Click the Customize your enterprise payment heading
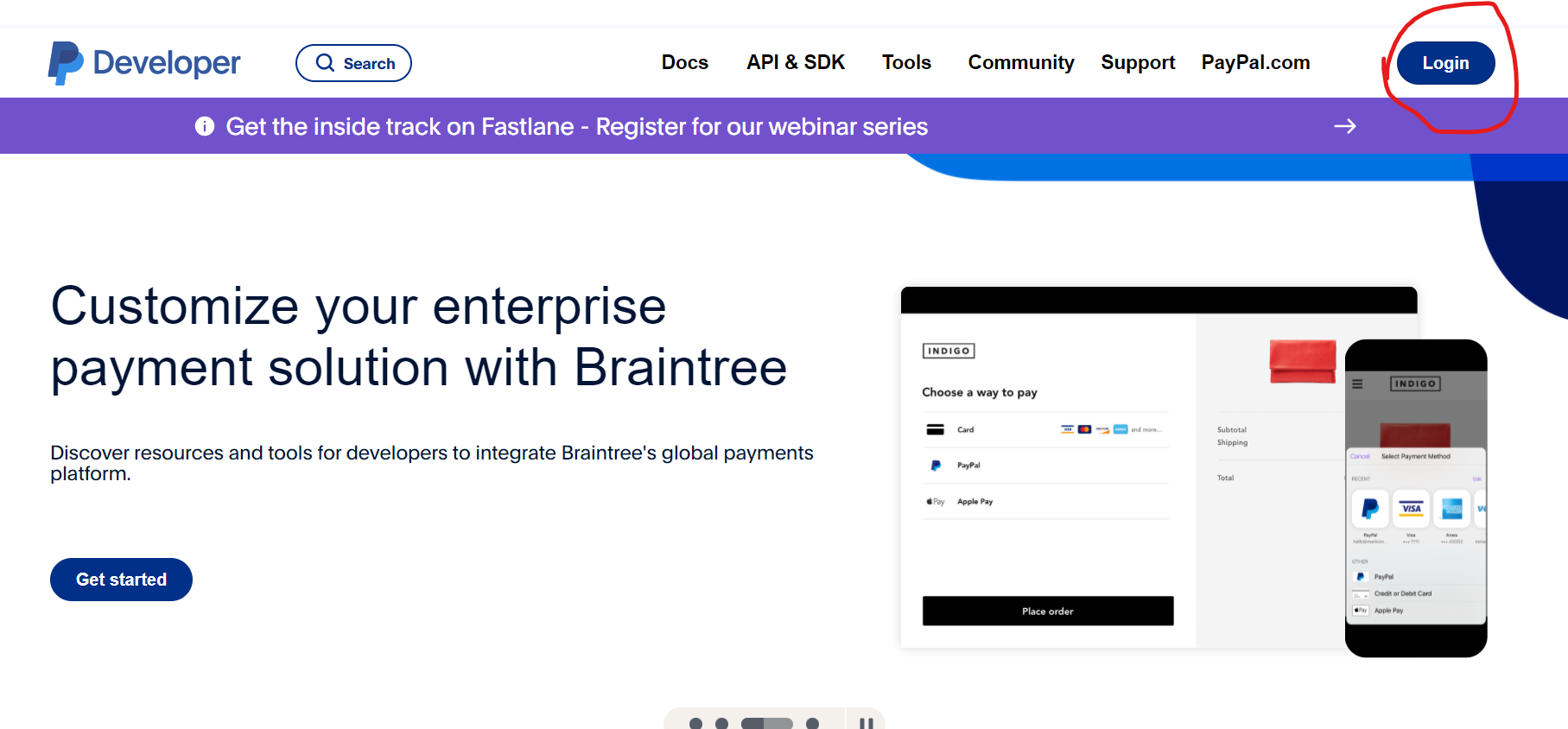Screen dimensions: 1568x729 [419, 337]
